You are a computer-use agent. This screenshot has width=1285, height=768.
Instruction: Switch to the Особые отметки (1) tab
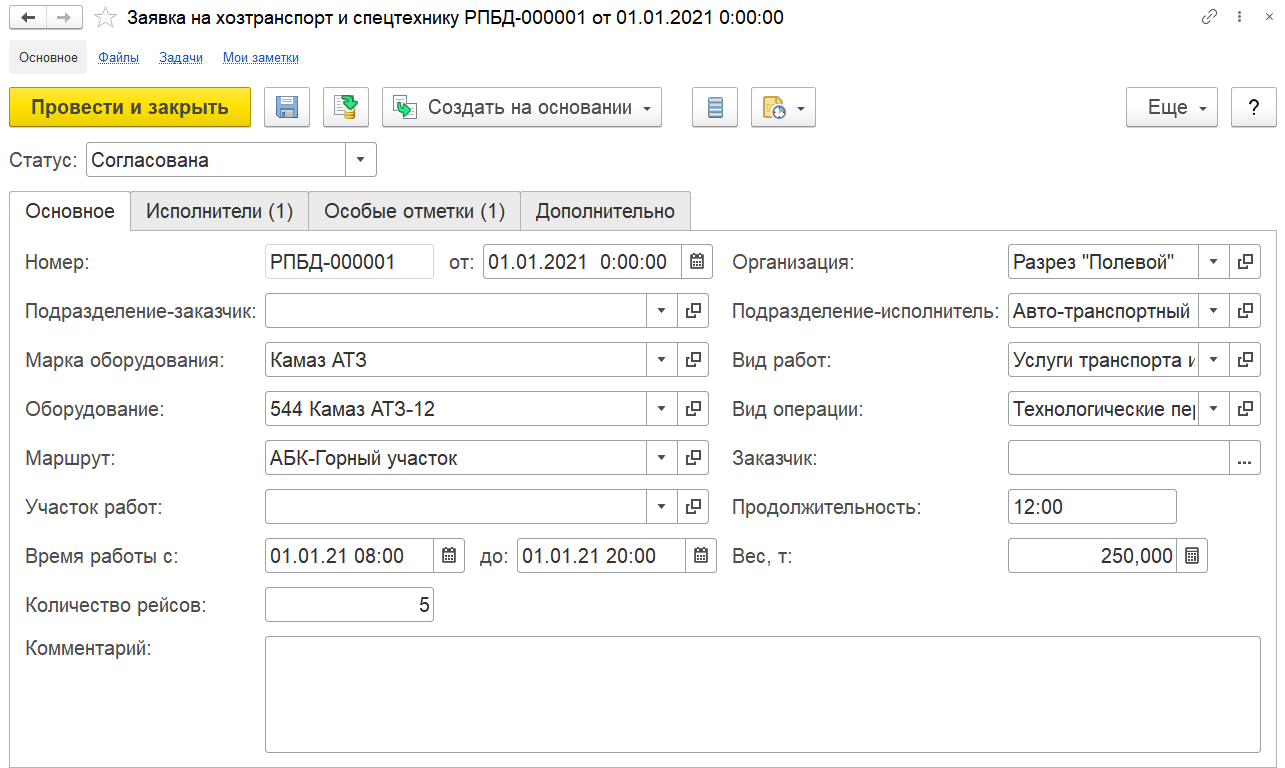click(x=414, y=211)
